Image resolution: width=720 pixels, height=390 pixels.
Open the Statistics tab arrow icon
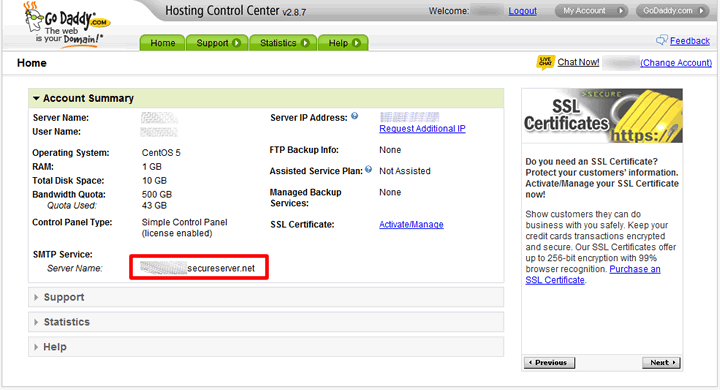(305, 43)
